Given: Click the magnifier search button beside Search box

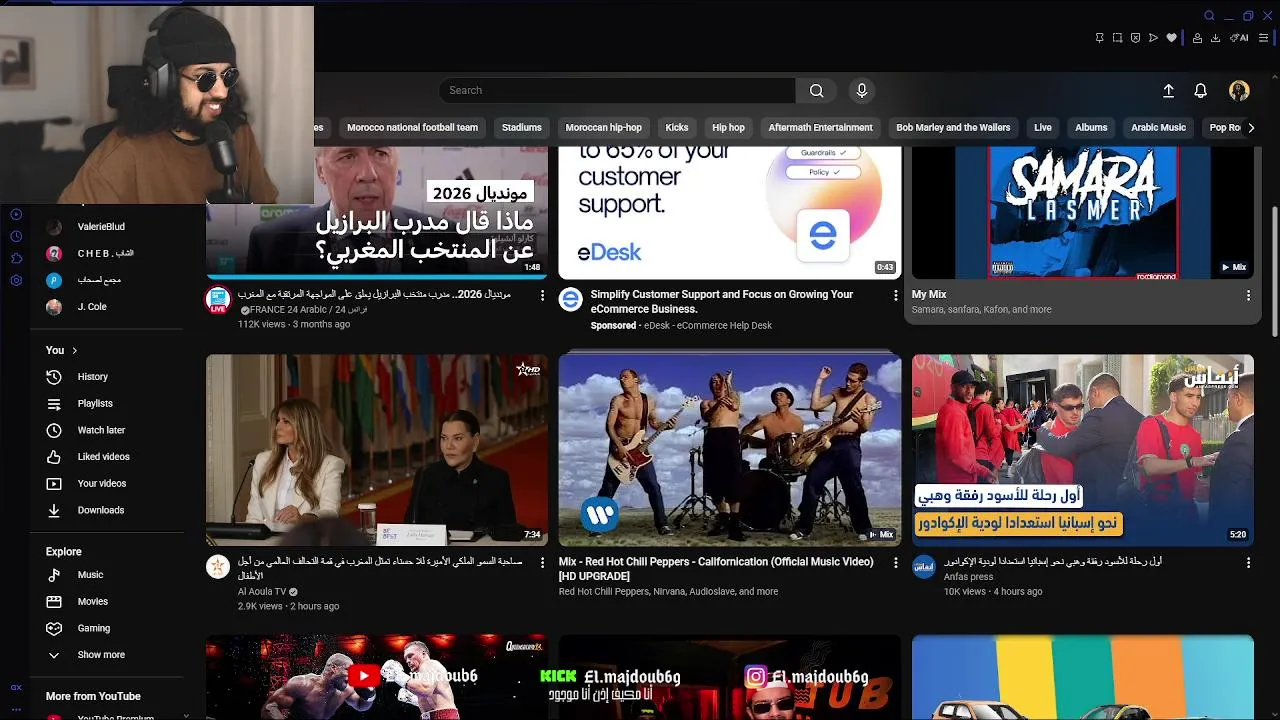Looking at the screenshot, I should coord(816,90).
